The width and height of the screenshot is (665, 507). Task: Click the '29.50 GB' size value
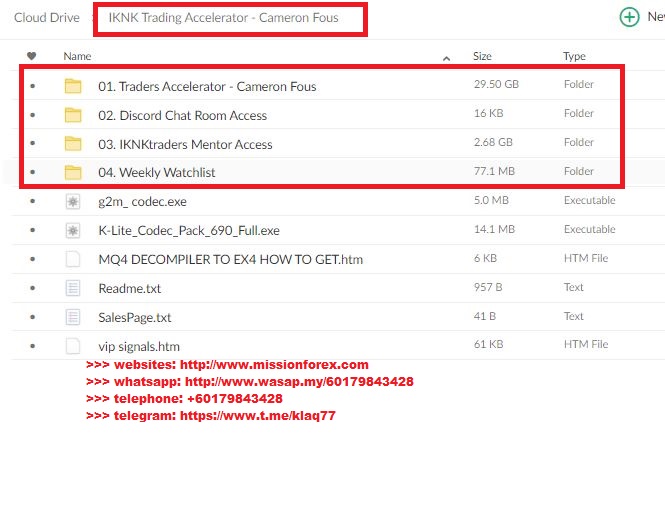click(x=497, y=84)
